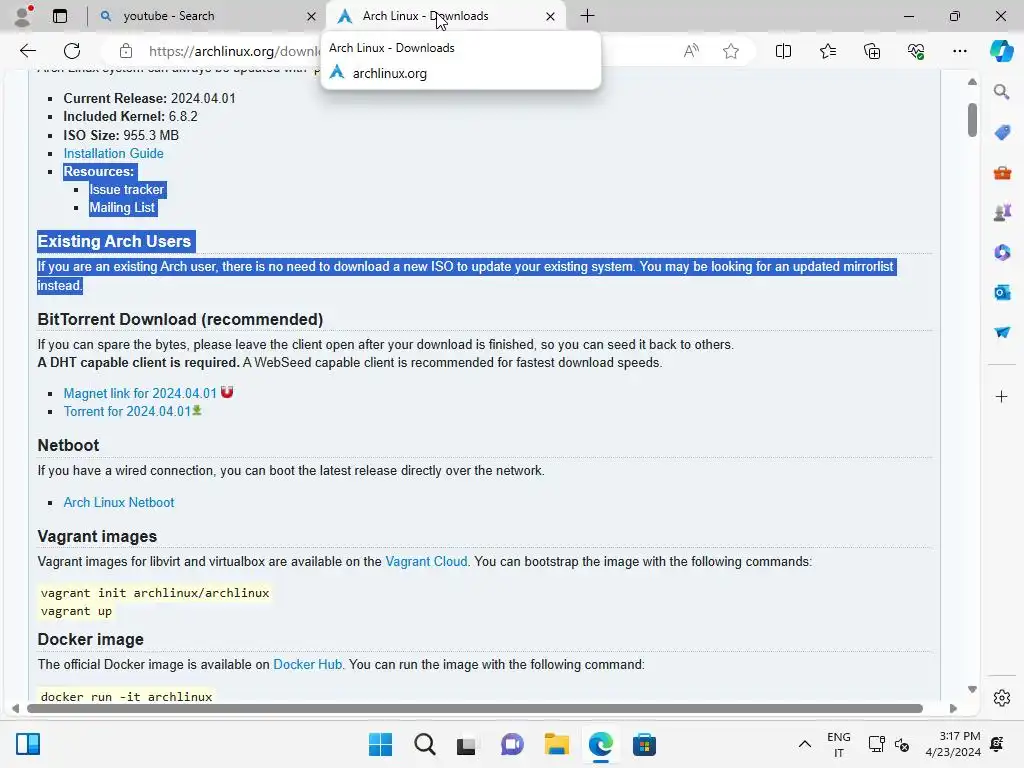
Task: Open sidebar Outlook icon
Action: (x=1002, y=293)
